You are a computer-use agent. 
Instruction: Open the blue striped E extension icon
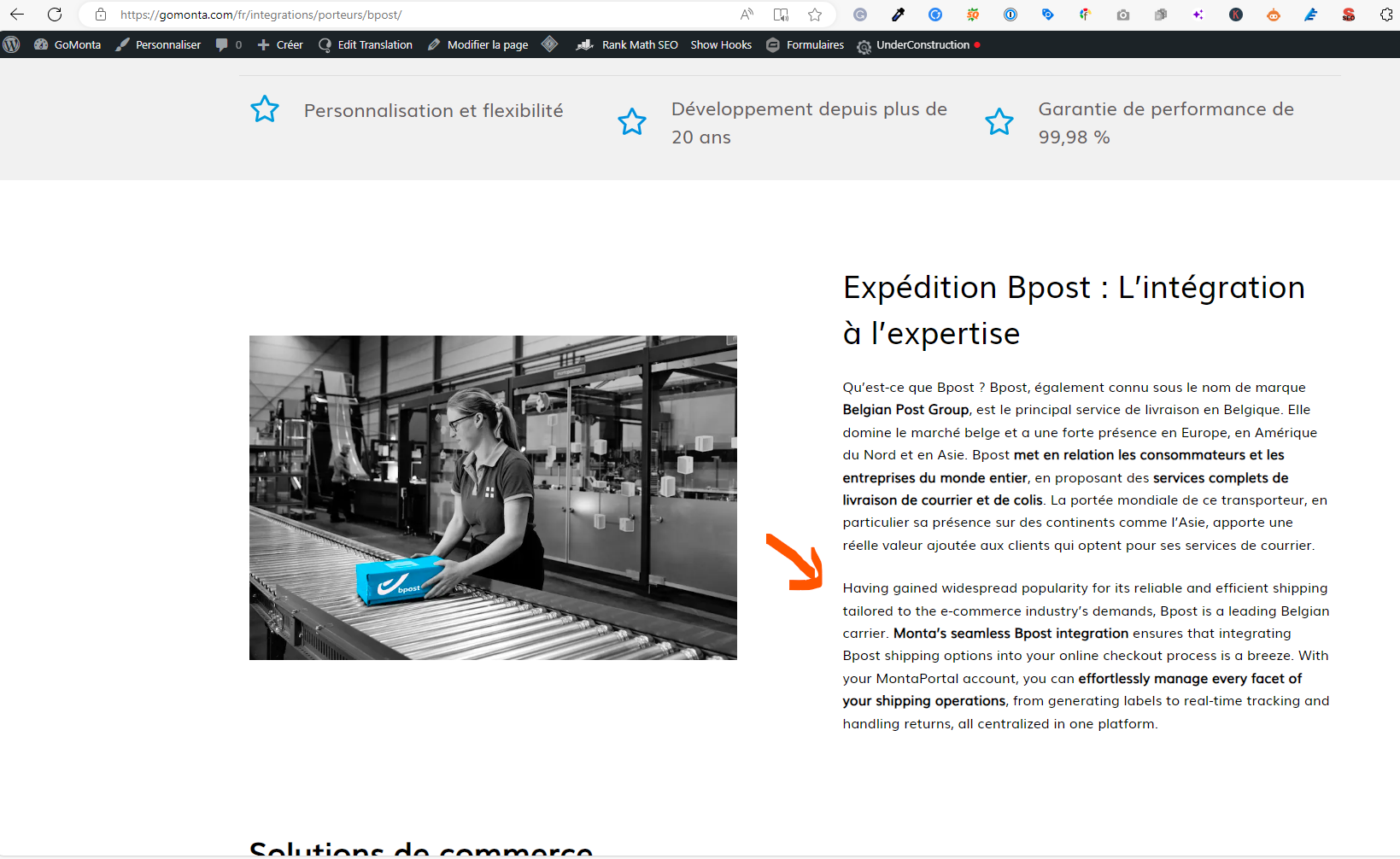point(1311,15)
